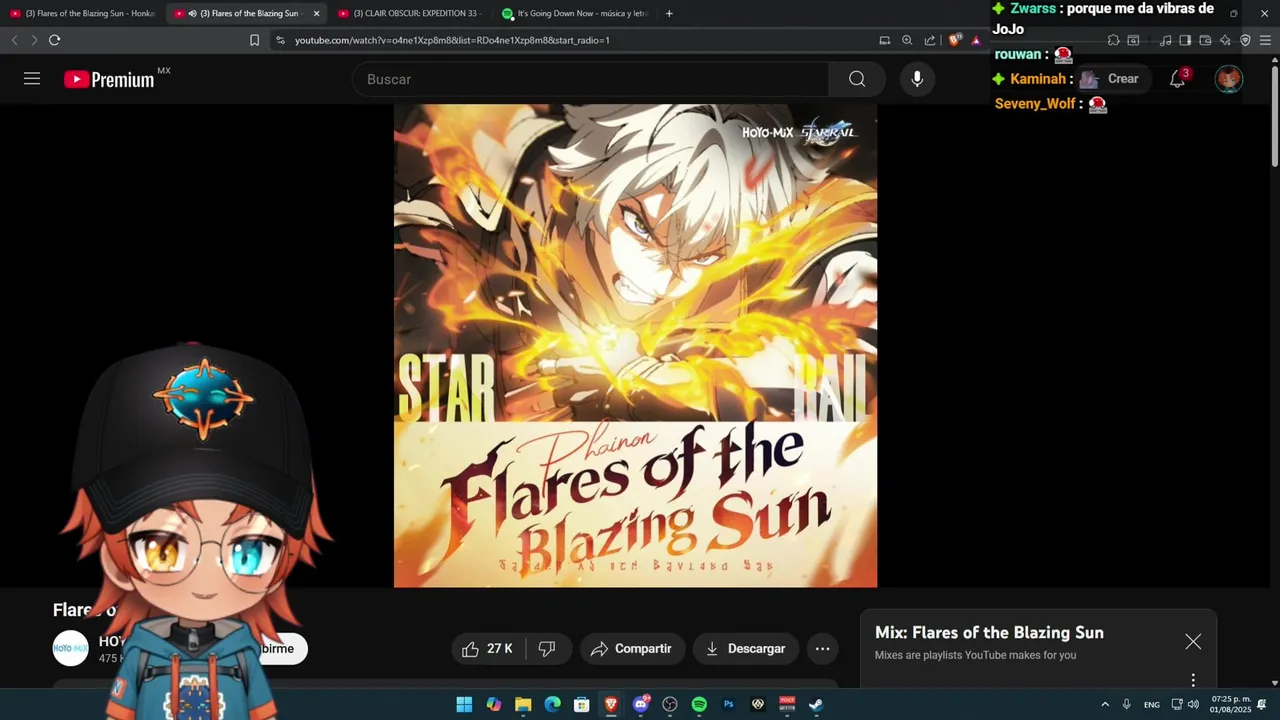Click the video player artwork
The height and width of the screenshot is (720, 1280).
635,346
